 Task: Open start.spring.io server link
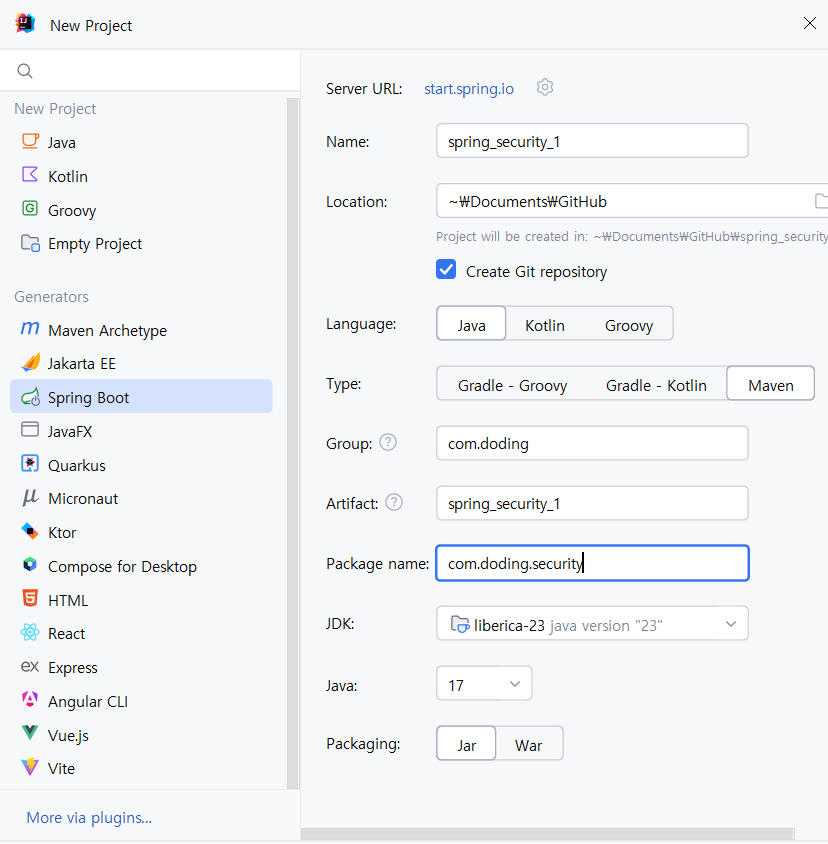pyautogui.click(x=469, y=88)
